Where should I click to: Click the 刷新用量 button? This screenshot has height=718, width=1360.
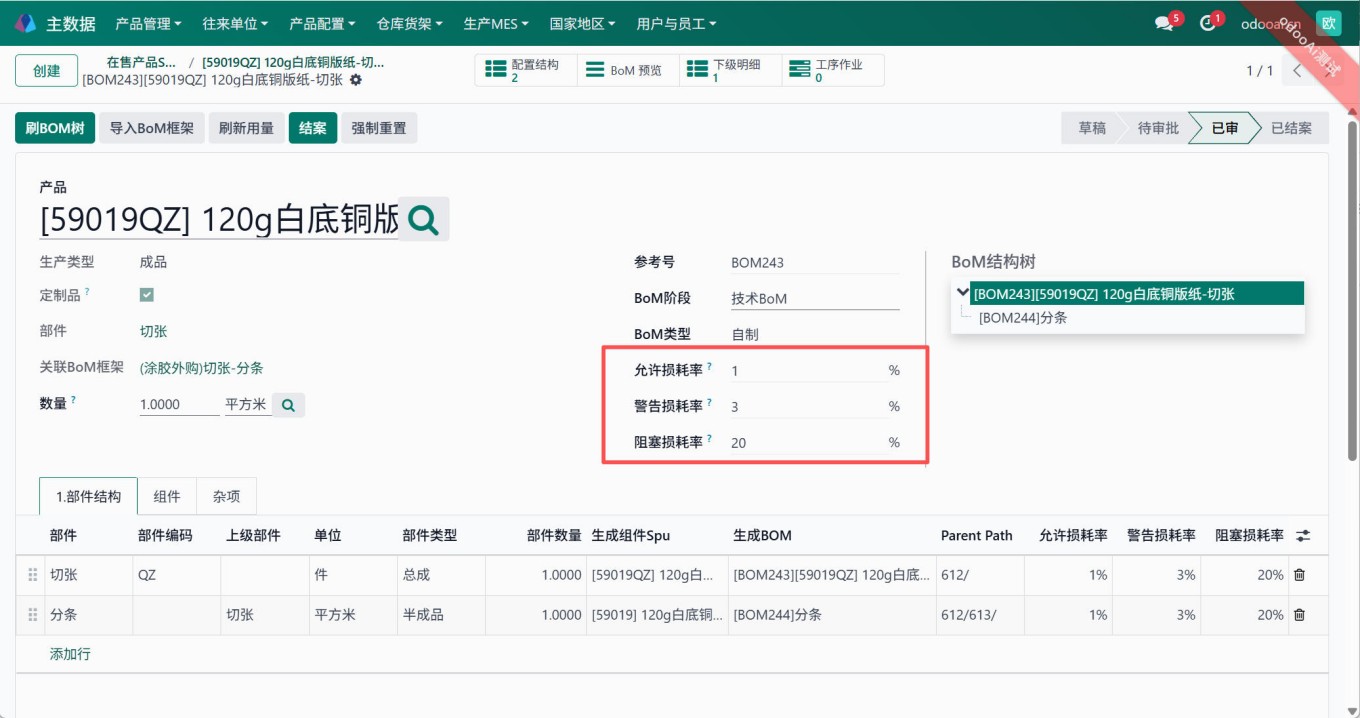pos(246,128)
